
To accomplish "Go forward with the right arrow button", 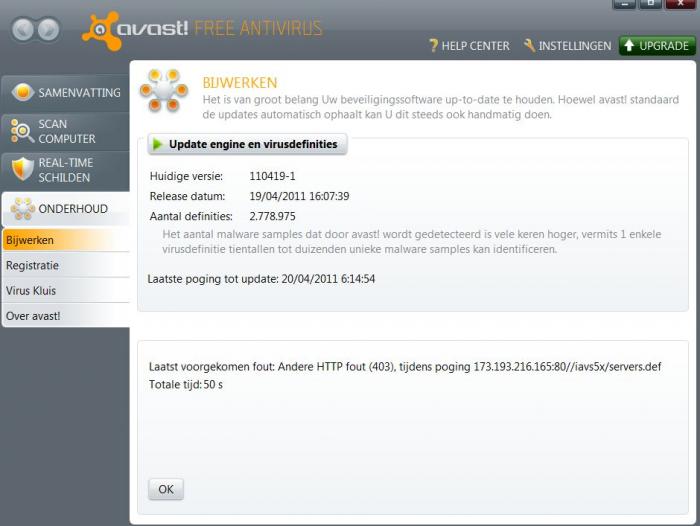I will click(x=48, y=30).
